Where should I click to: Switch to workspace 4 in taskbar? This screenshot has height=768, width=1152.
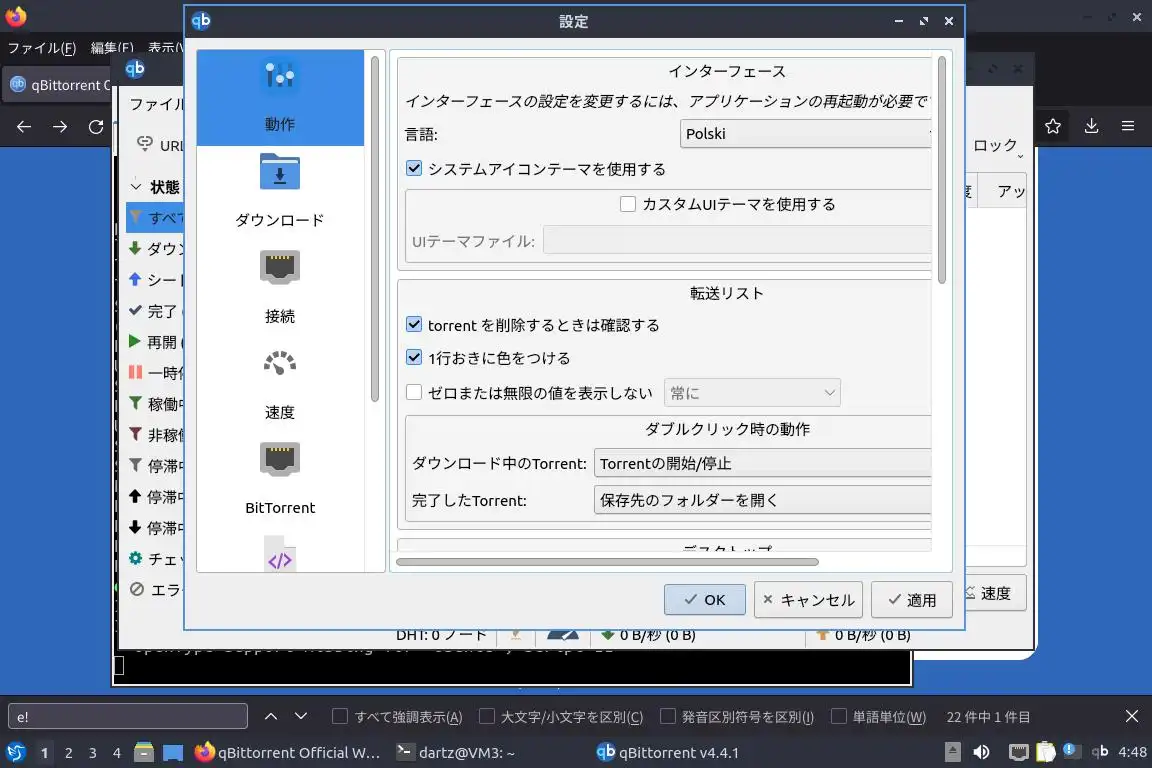tap(116, 753)
